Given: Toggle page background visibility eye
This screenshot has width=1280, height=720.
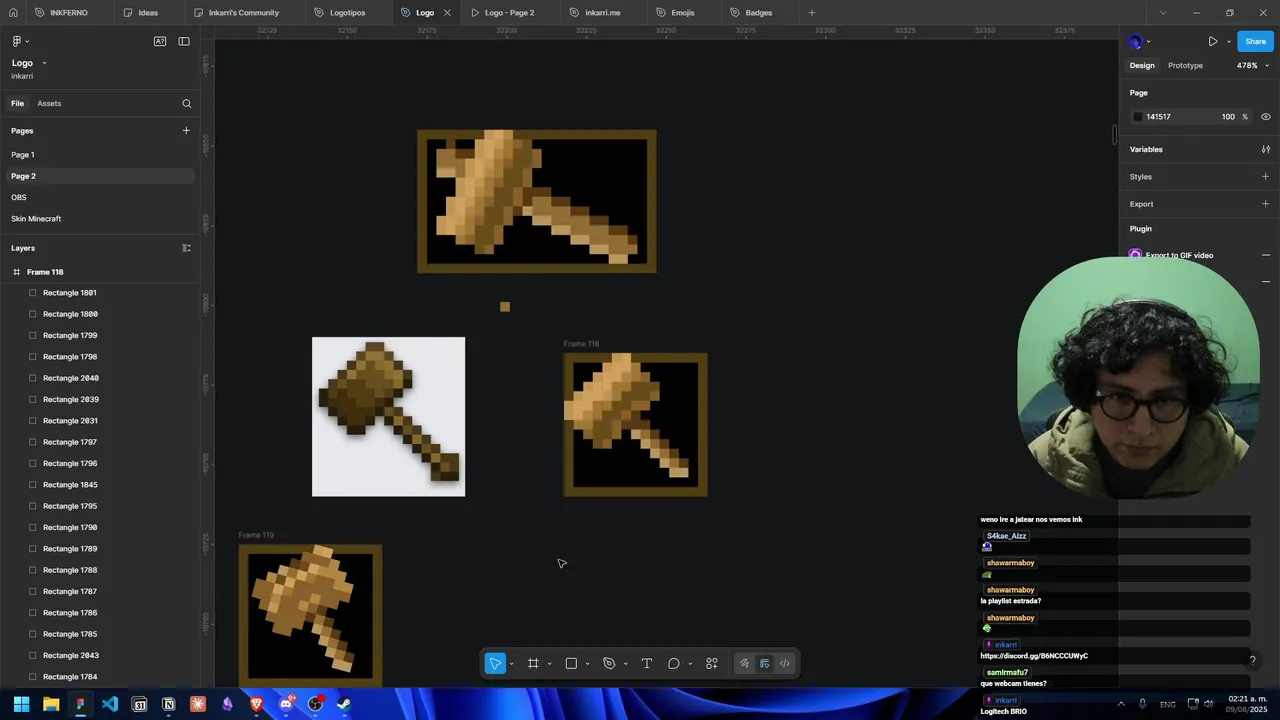Looking at the screenshot, I should [x=1265, y=117].
